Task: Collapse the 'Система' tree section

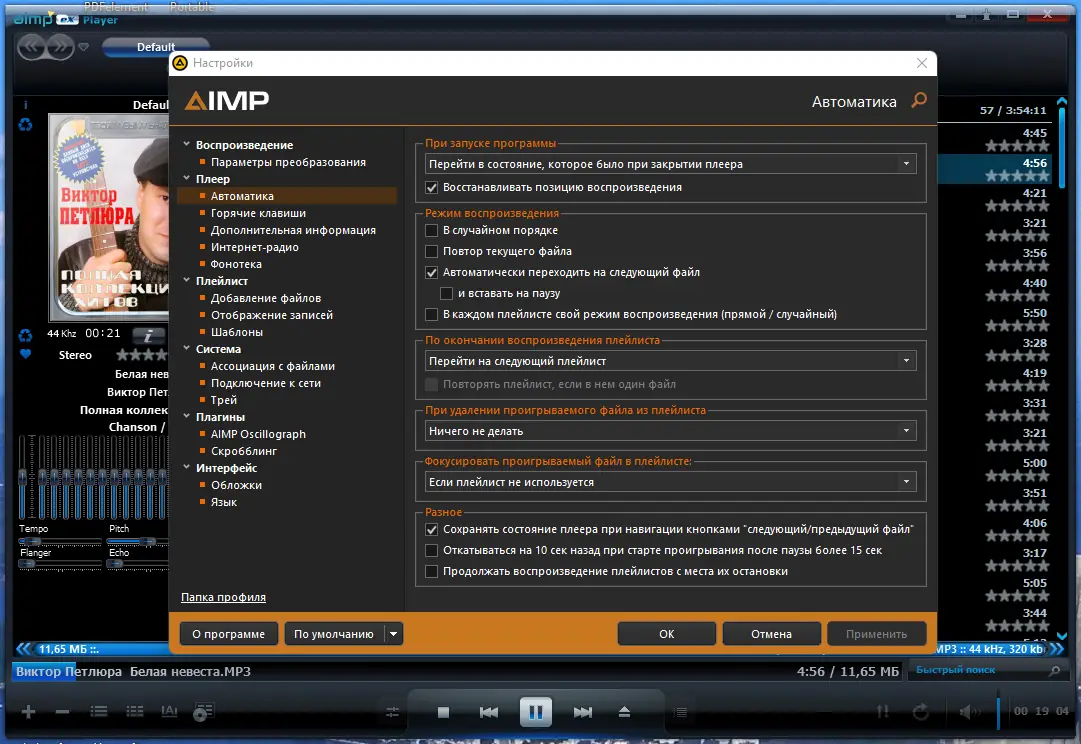Action: click(186, 349)
